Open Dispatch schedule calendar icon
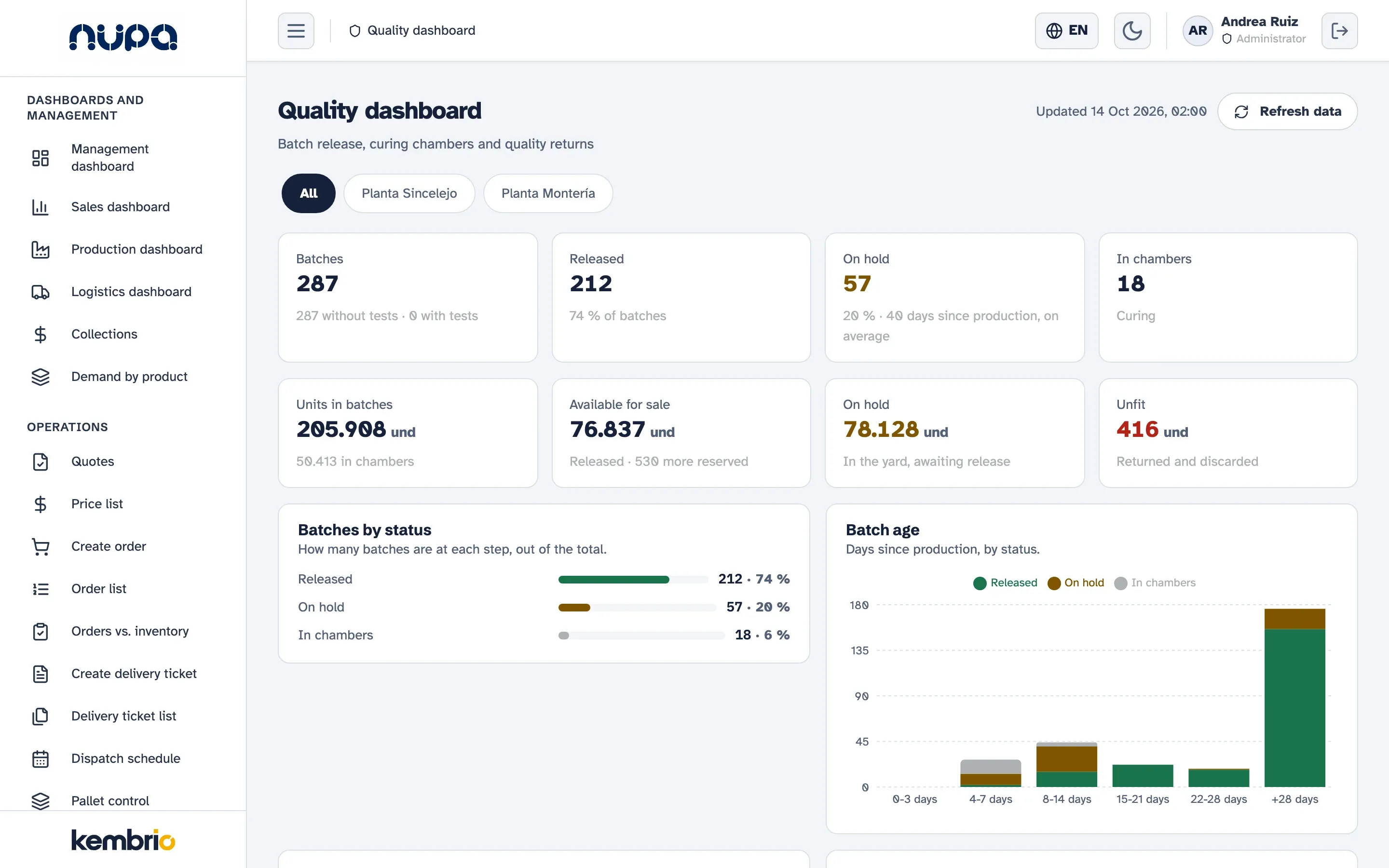1389x868 pixels. [x=40, y=759]
